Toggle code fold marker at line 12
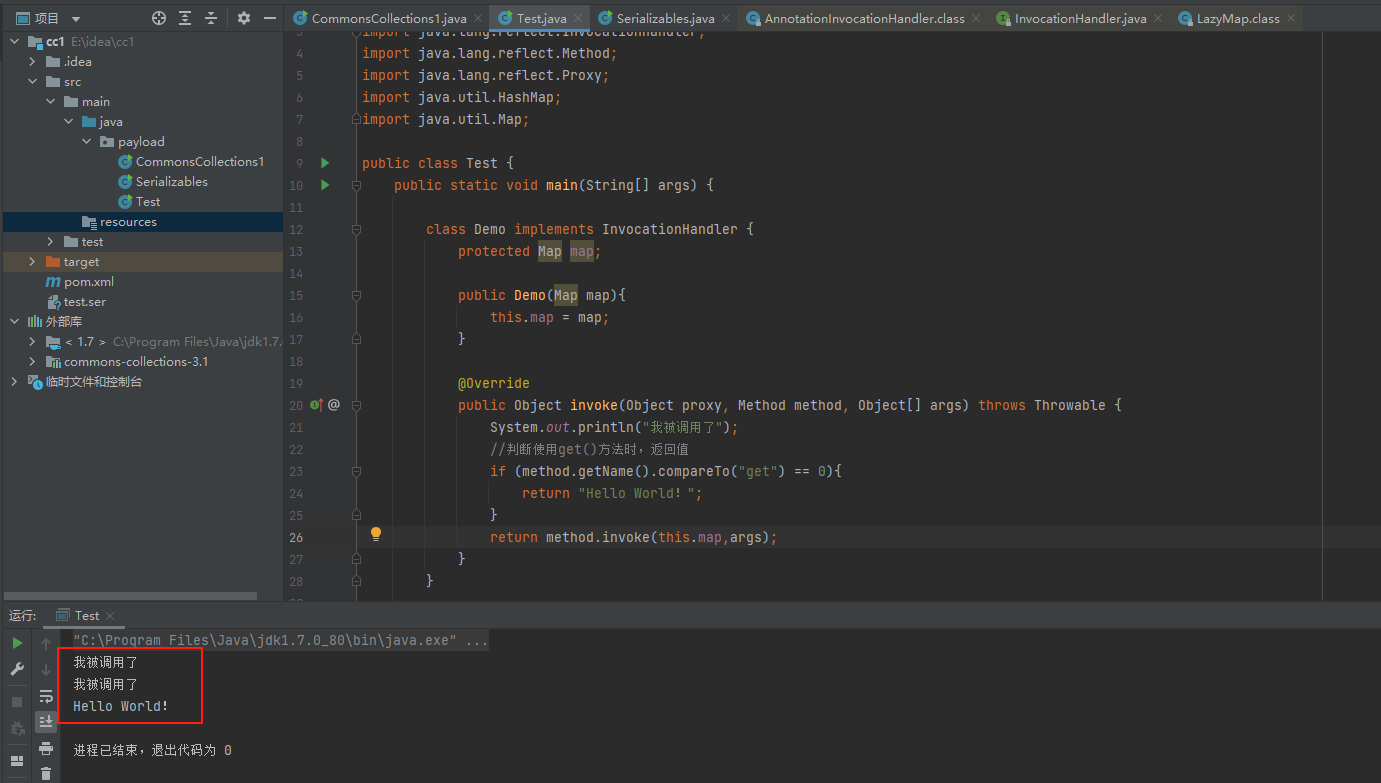 click(x=356, y=229)
